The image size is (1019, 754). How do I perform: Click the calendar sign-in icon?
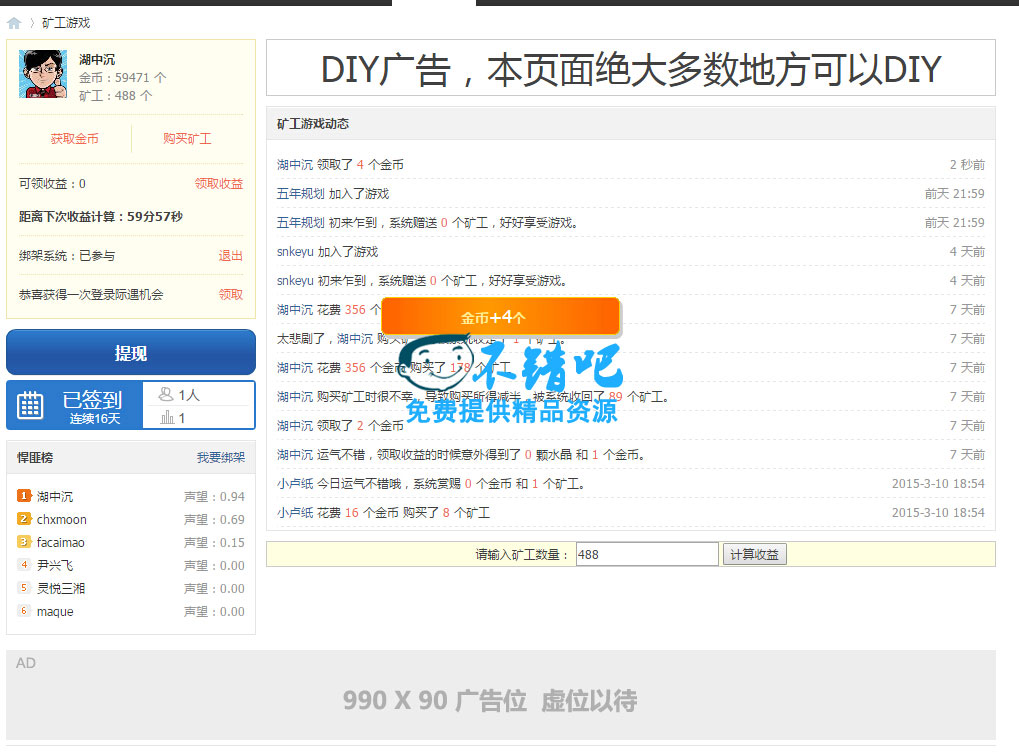point(30,406)
